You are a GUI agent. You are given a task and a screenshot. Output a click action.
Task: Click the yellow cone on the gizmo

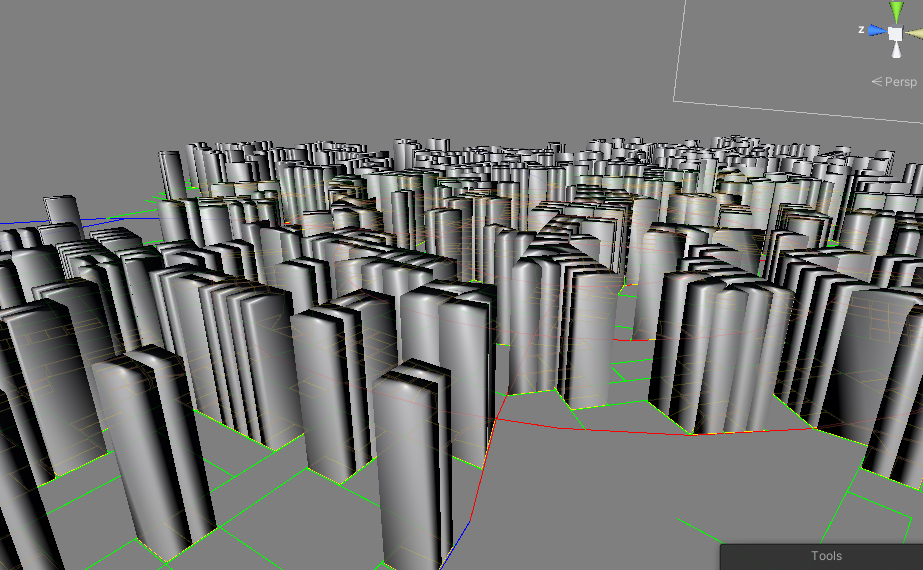click(914, 34)
